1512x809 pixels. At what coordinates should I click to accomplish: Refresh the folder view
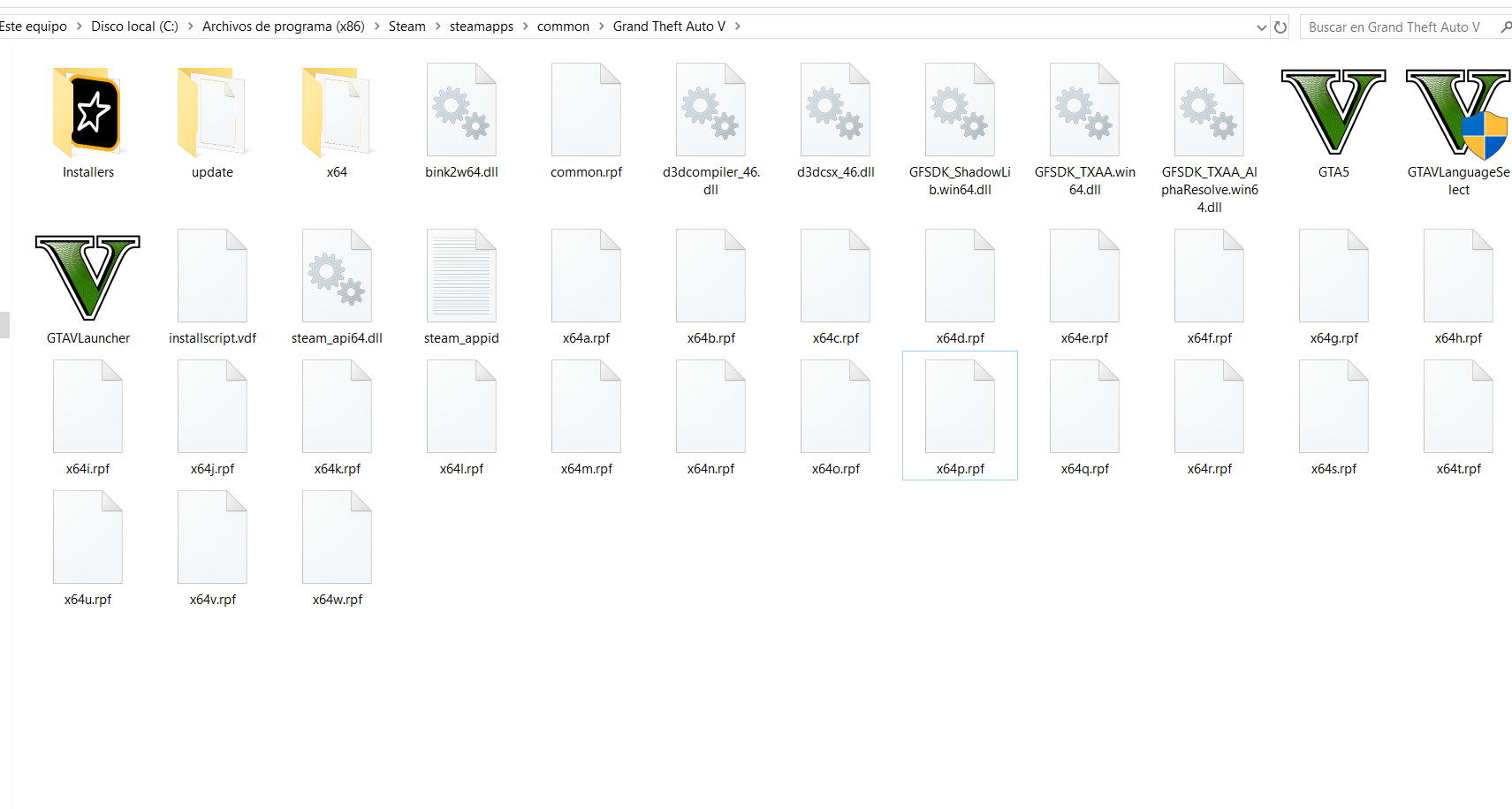click(x=1280, y=27)
